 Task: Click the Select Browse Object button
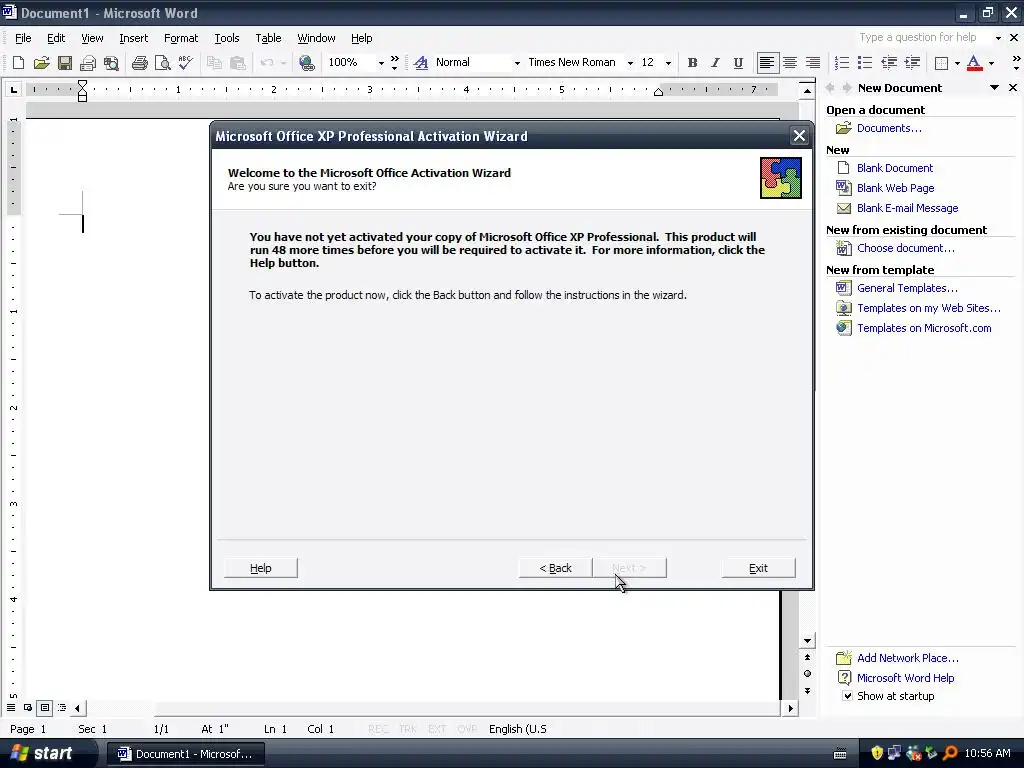pyautogui.click(x=807, y=673)
